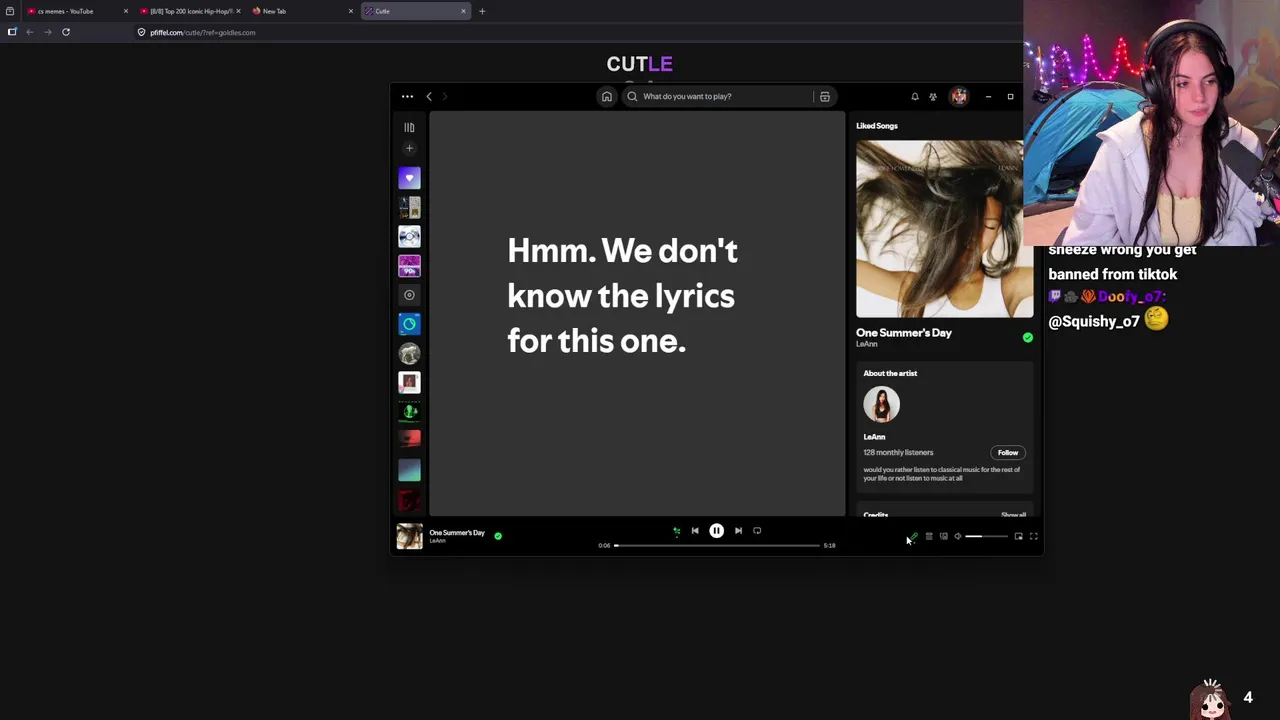1280x720 pixels.
Task: Open the 90s playlist in the sidebar
Action: tap(409, 265)
